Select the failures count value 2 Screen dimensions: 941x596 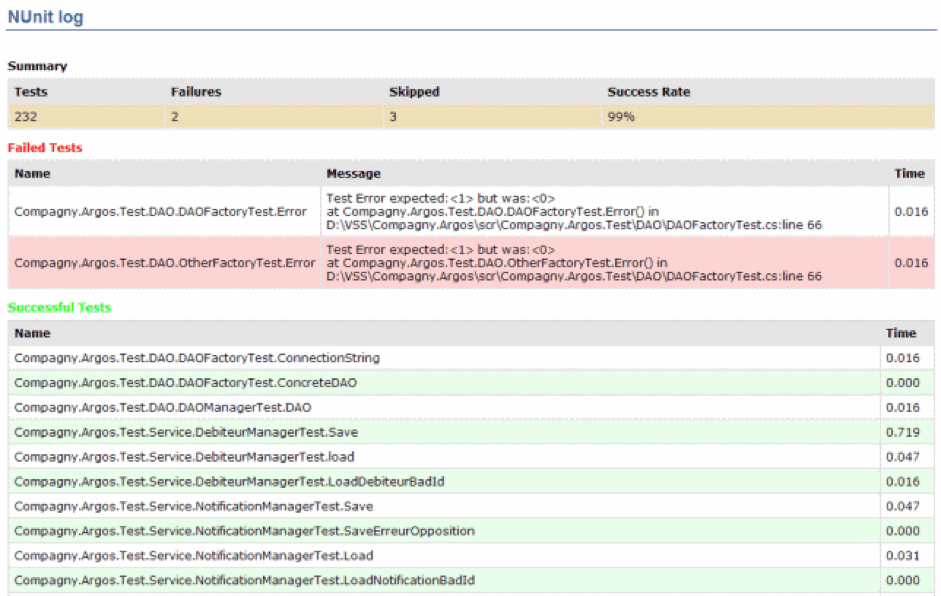[175, 116]
